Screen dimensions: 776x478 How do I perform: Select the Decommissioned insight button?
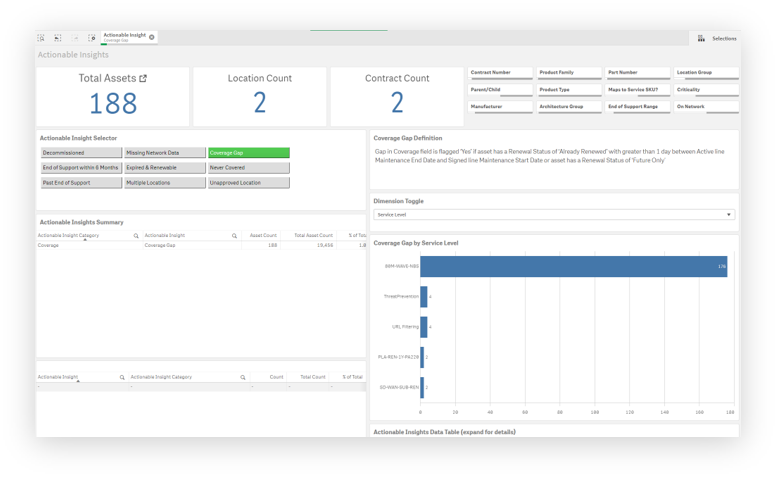[81, 153]
